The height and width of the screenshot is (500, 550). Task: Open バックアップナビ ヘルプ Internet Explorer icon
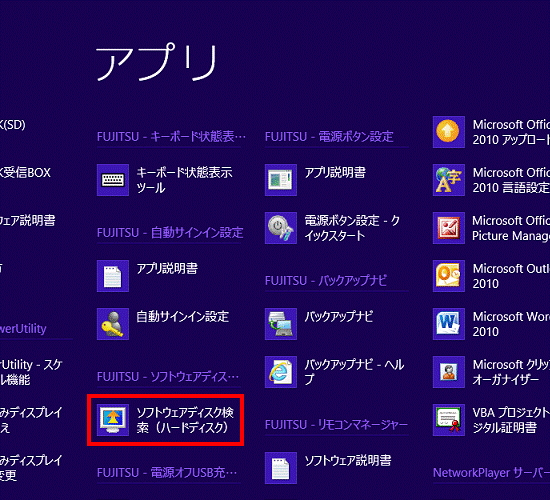[x=281, y=372]
